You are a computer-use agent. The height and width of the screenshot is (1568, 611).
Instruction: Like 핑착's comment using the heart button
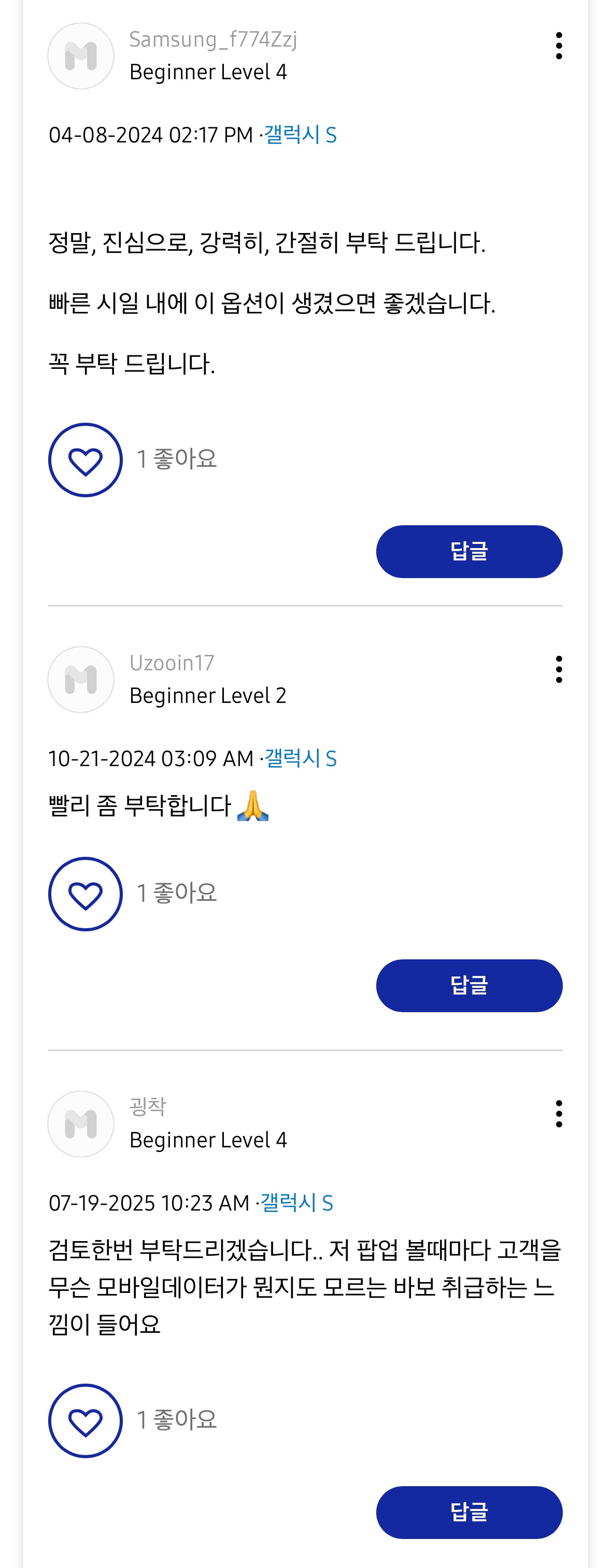click(x=86, y=1421)
